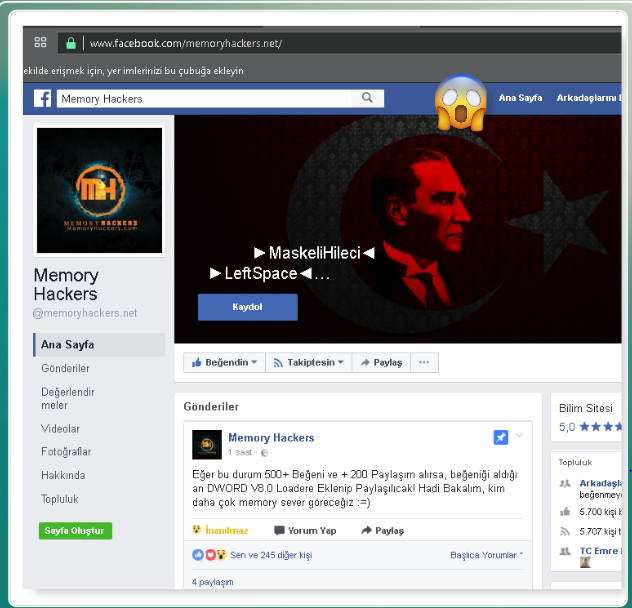Open the Gönderiler sidebar section
632x608 pixels.
click(65, 368)
